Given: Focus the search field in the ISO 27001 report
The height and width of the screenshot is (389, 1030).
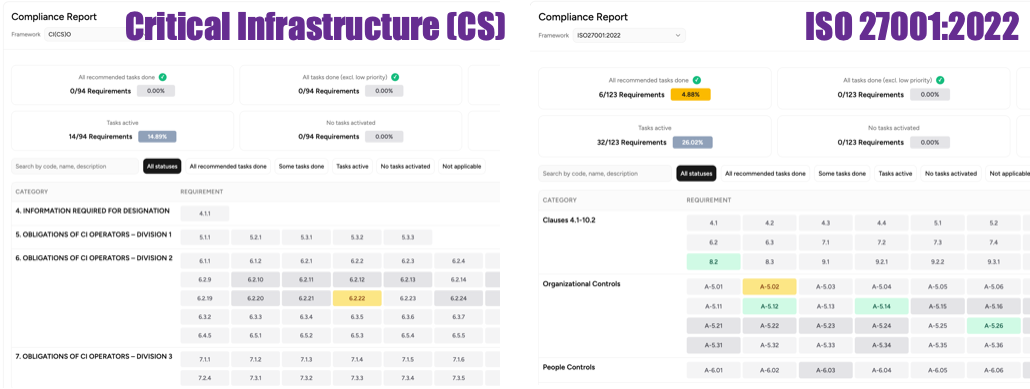Looking at the screenshot, I should (604, 173).
